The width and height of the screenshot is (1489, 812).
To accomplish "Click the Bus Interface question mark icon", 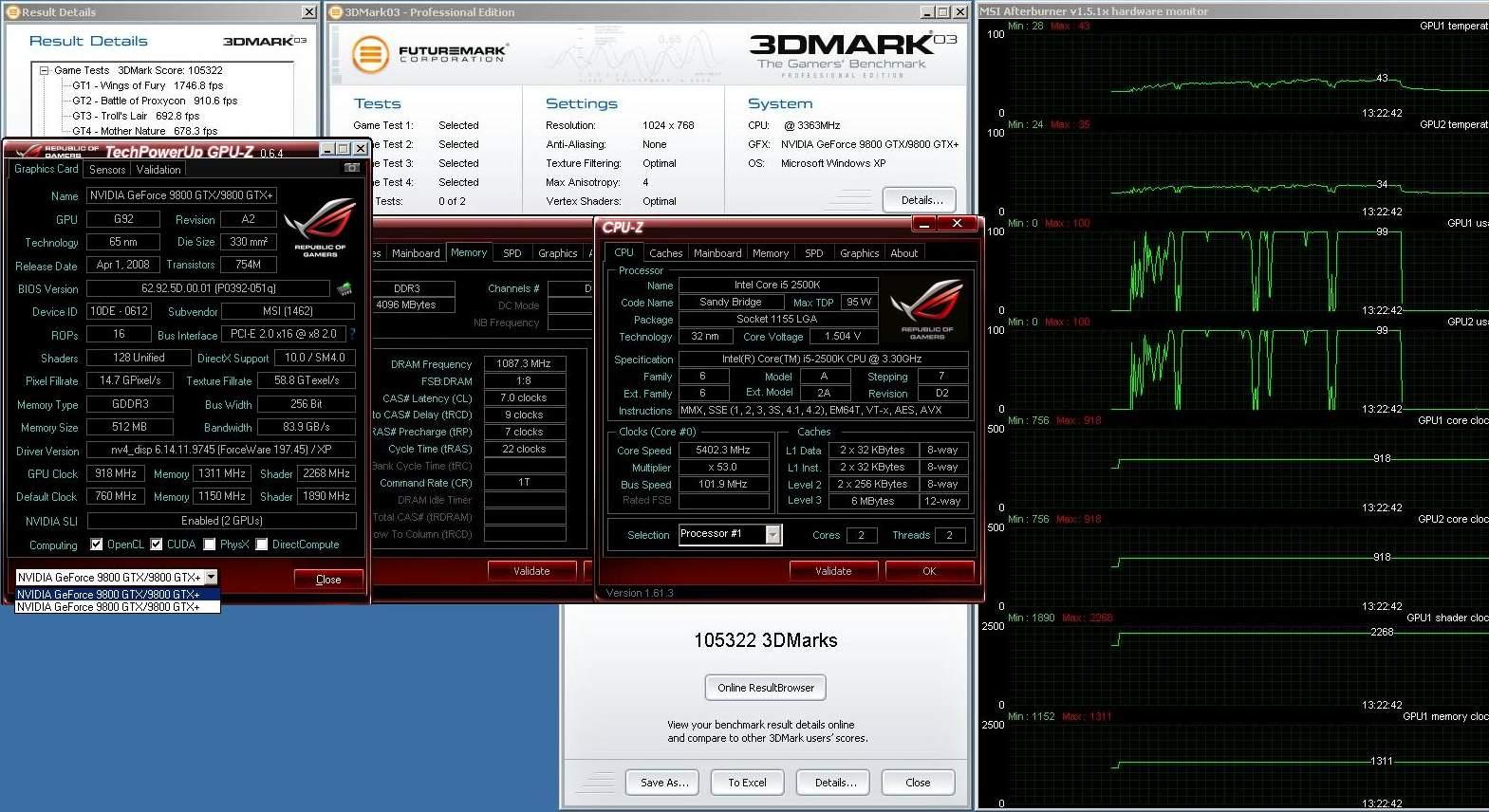I will [x=353, y=334].
